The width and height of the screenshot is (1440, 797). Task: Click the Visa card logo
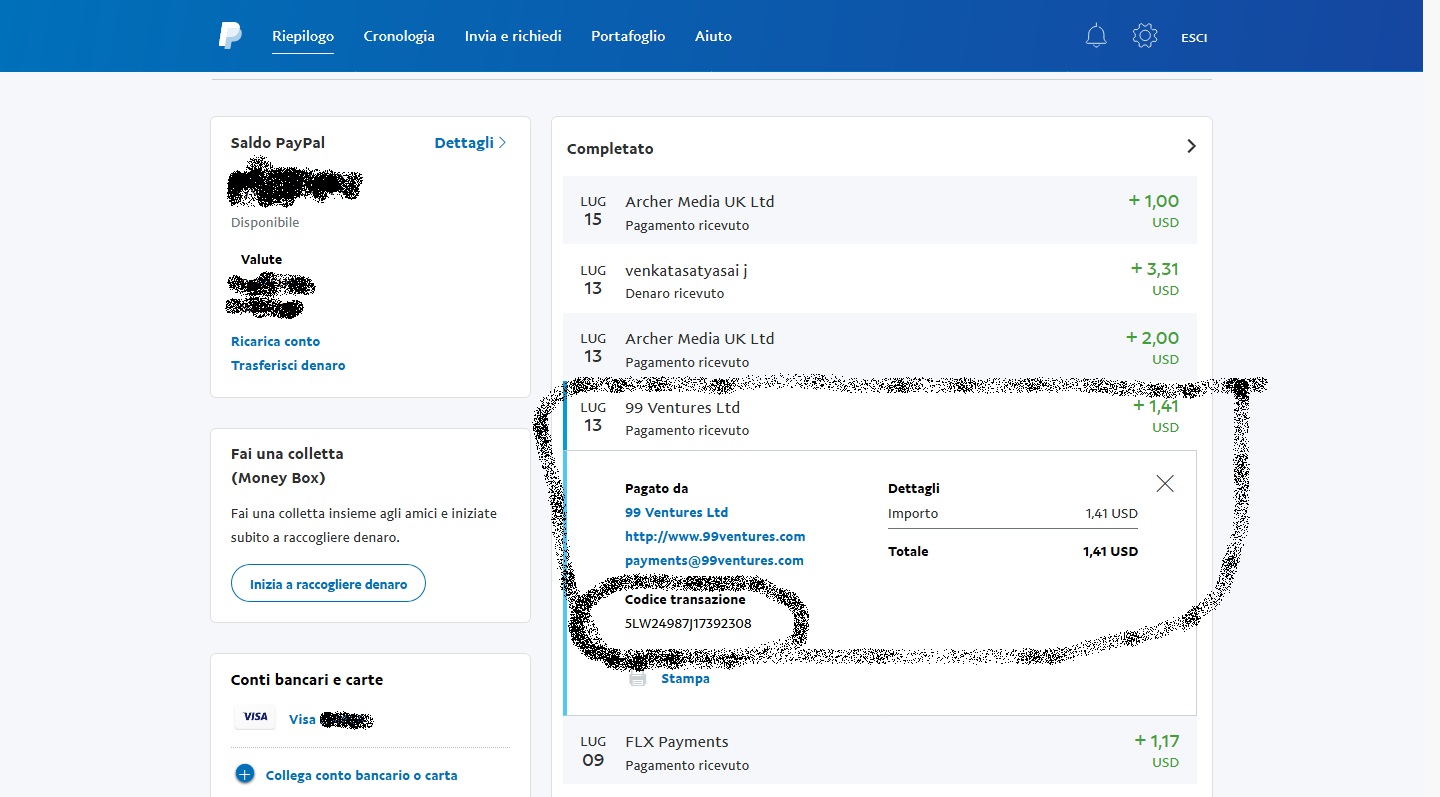point(255,717)
